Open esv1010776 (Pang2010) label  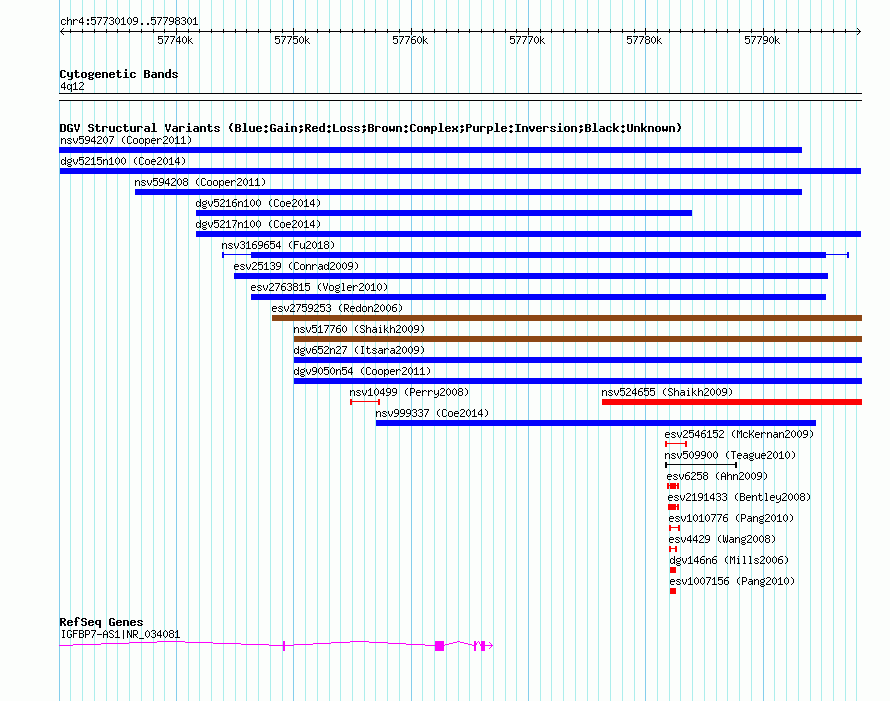click(x=732, y=518)
